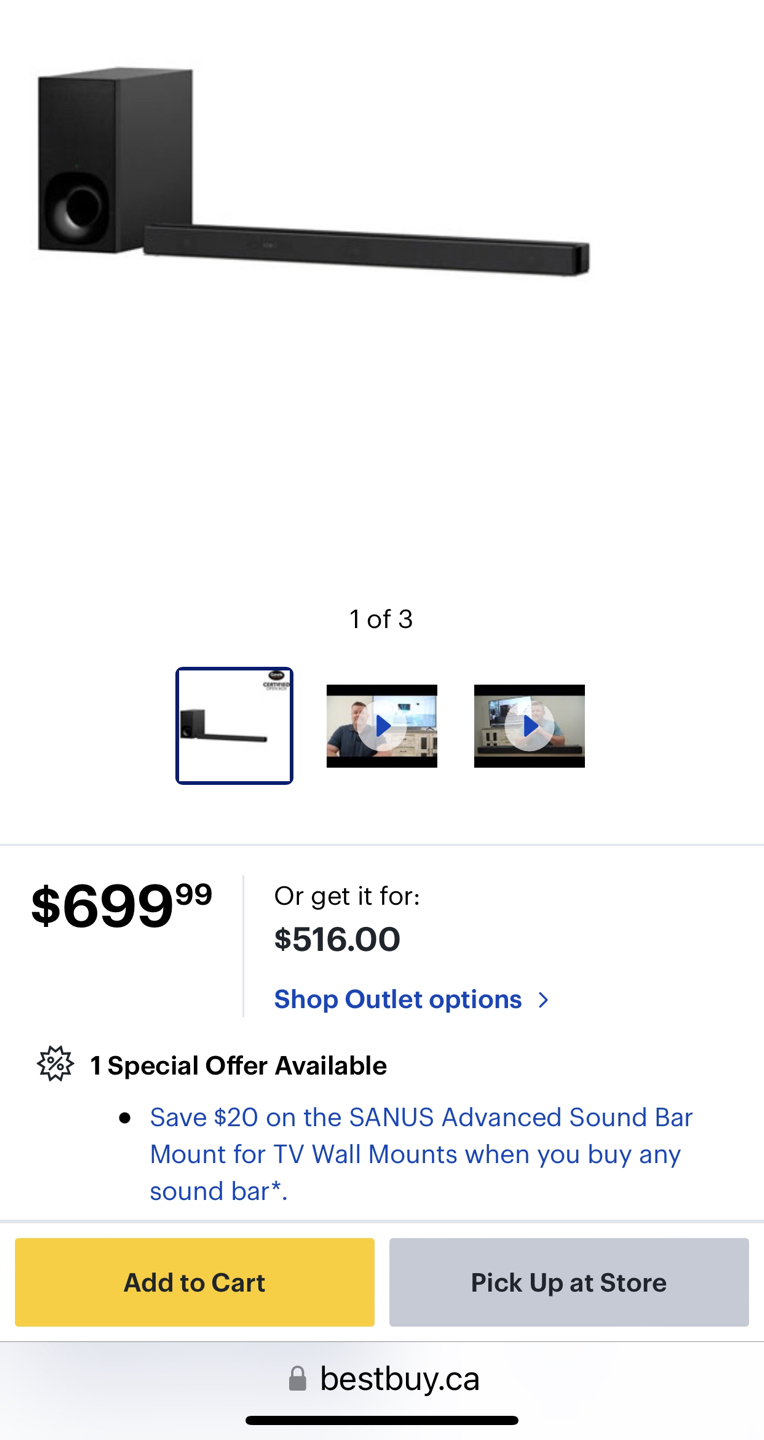Tap the Or get it for label
Viewport: 764px width, 1440px height.
347,896
